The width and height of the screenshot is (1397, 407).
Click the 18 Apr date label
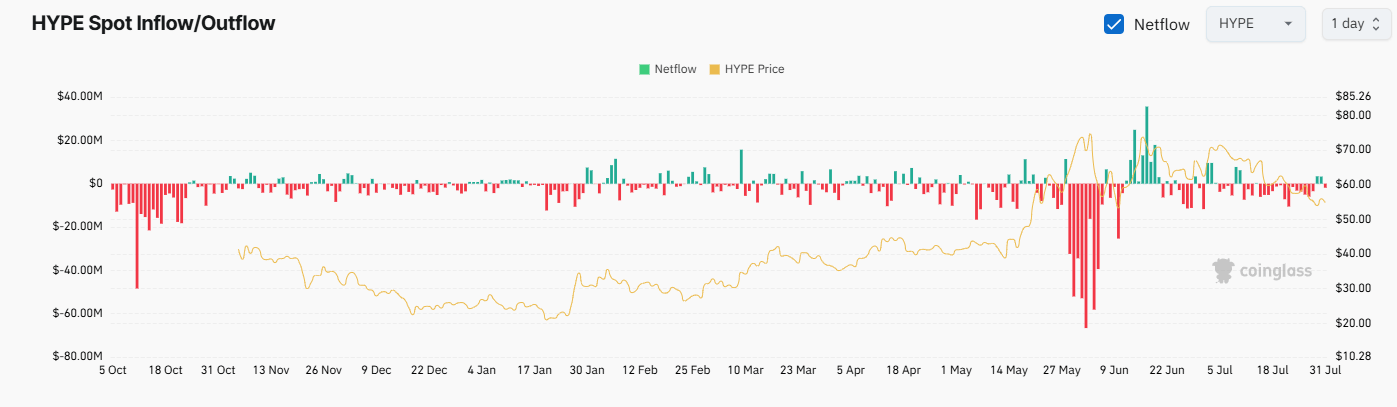pos(903,370)
